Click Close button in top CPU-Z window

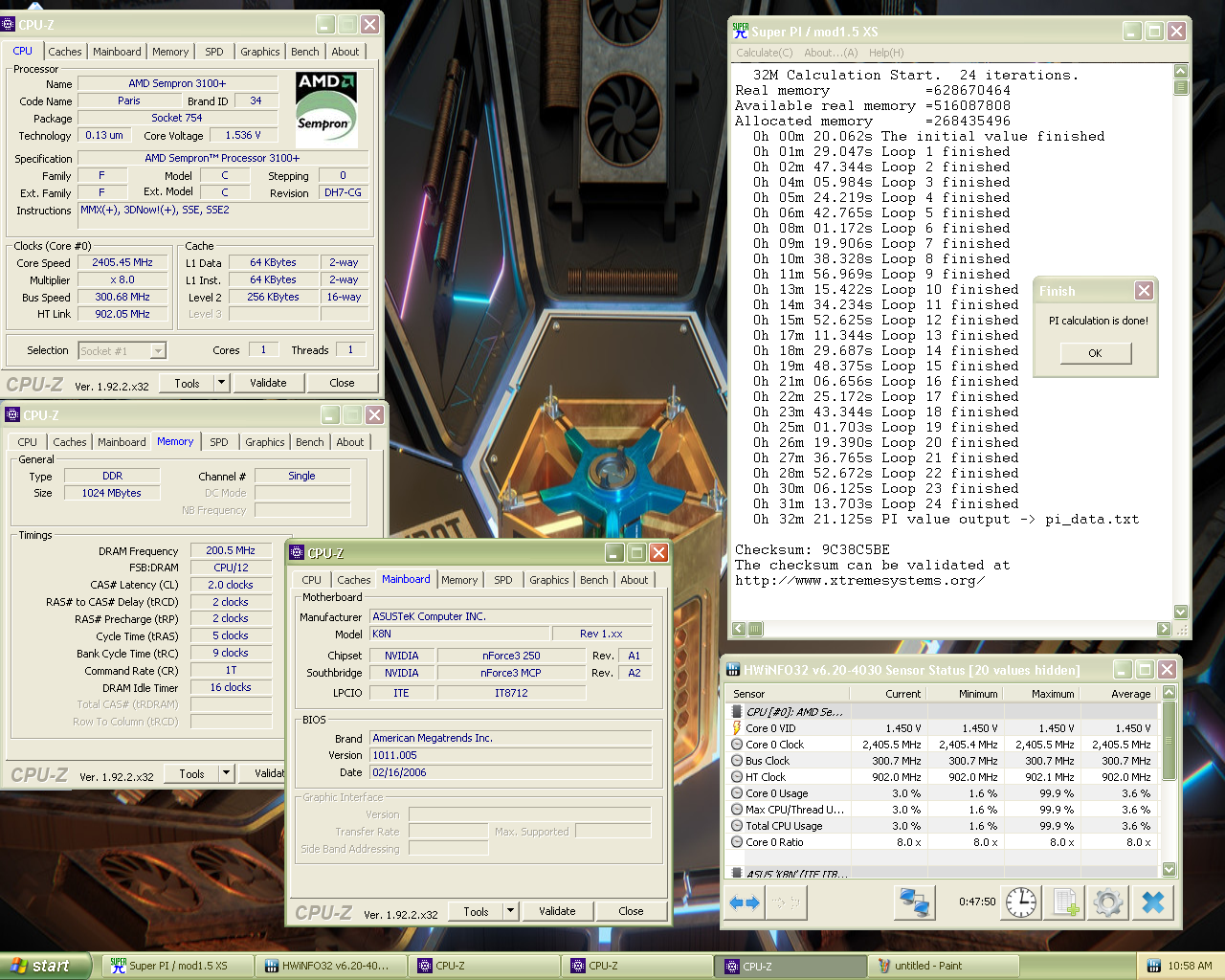click(x=342, y=383)
